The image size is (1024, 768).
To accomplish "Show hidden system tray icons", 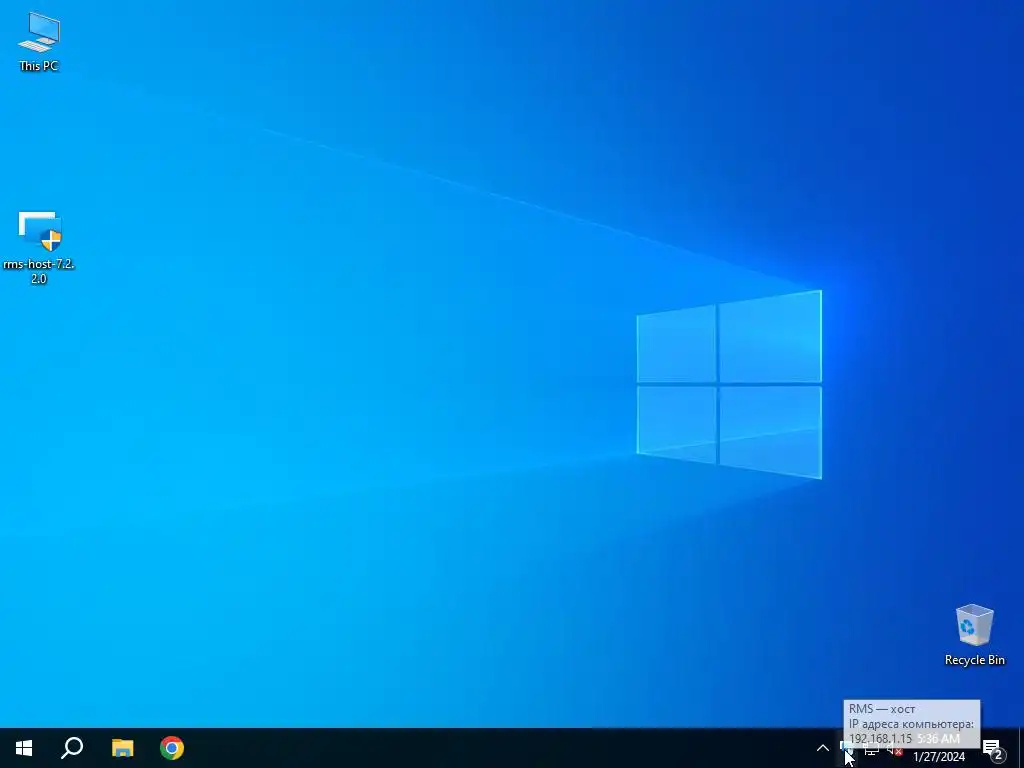I will [x=823, y=748].
